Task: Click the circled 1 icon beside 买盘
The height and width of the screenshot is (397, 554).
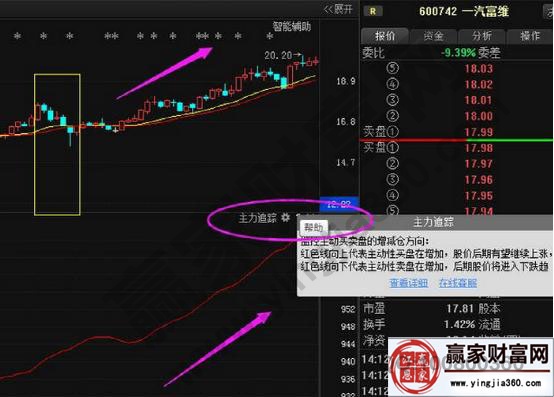Action: point(393,148)
